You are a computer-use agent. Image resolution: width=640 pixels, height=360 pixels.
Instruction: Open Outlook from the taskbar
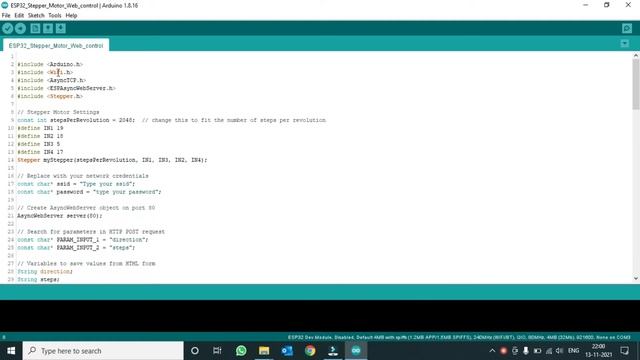click(x=287, y=351)
